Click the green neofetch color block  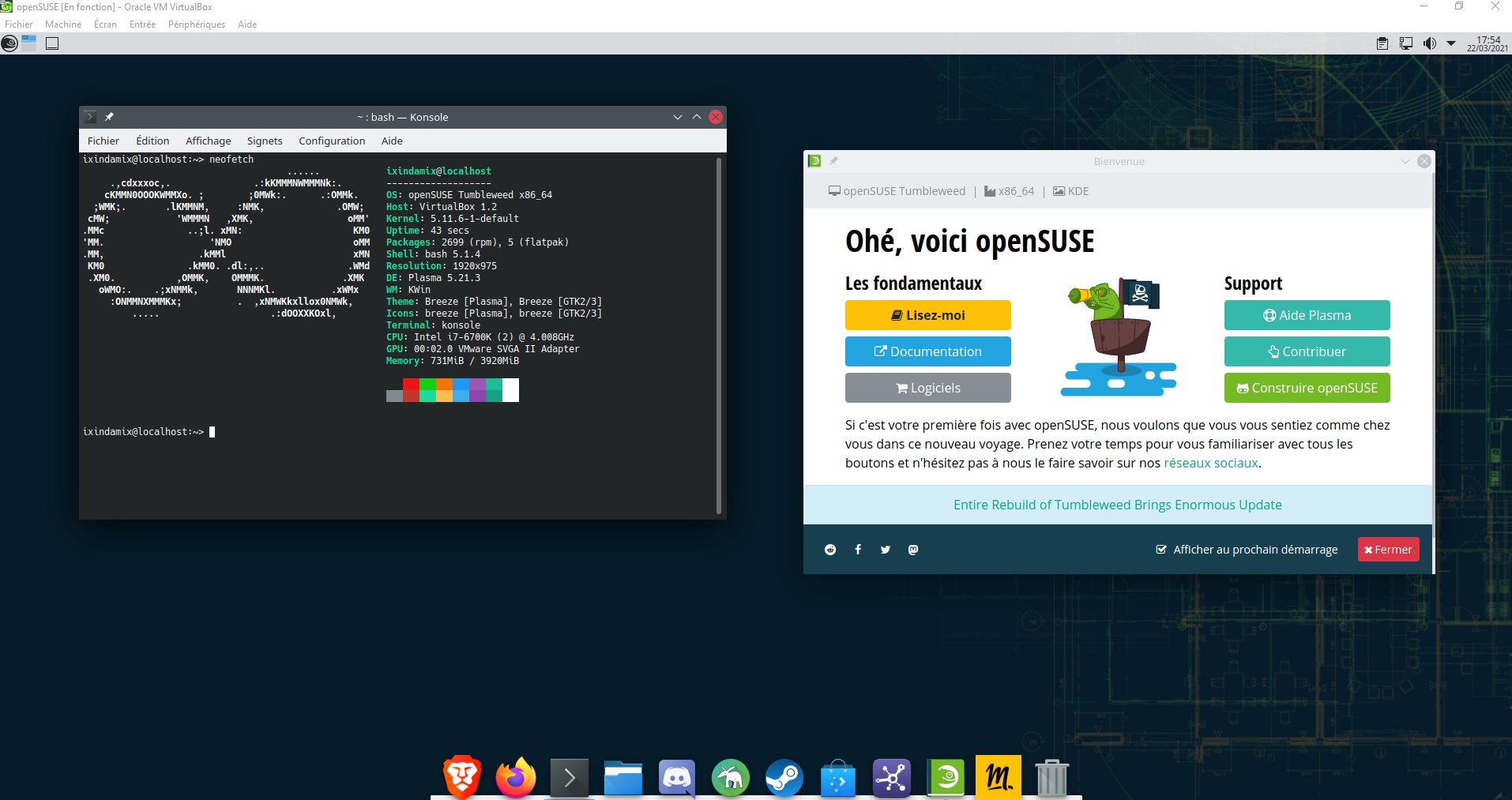(427, 384)
